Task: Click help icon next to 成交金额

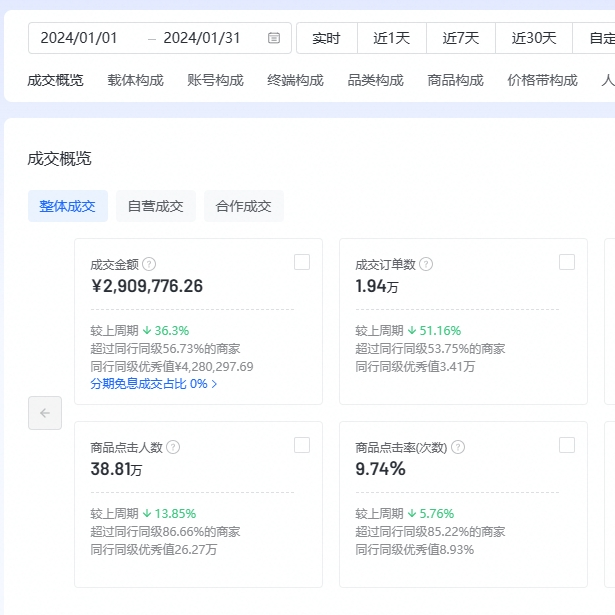Action: (x=149, y=264)
